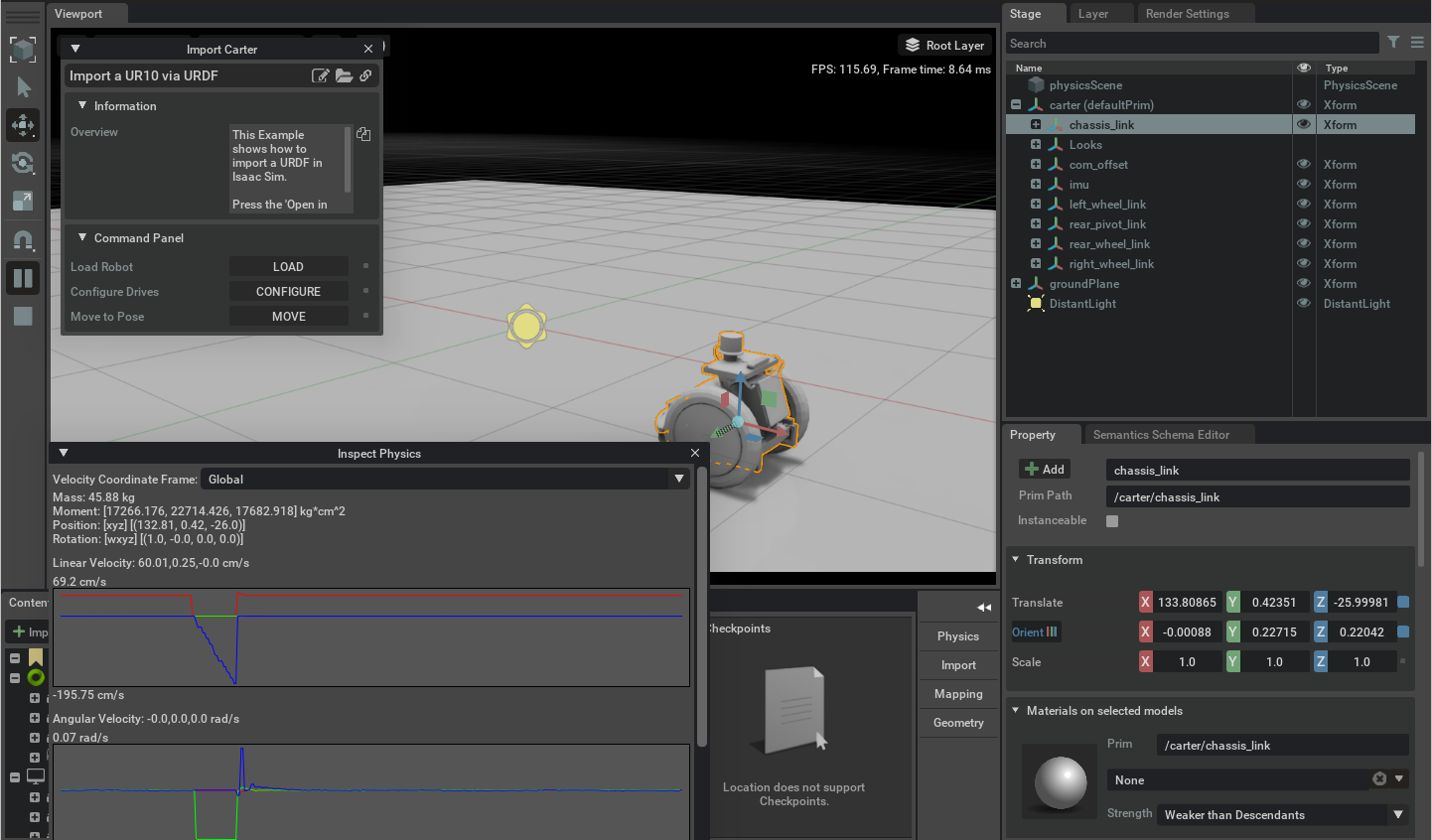The width and height of the screenshot is (1432, 840).
Task: Expand the groundPlane tree node
Action: tap(1016, 283)
